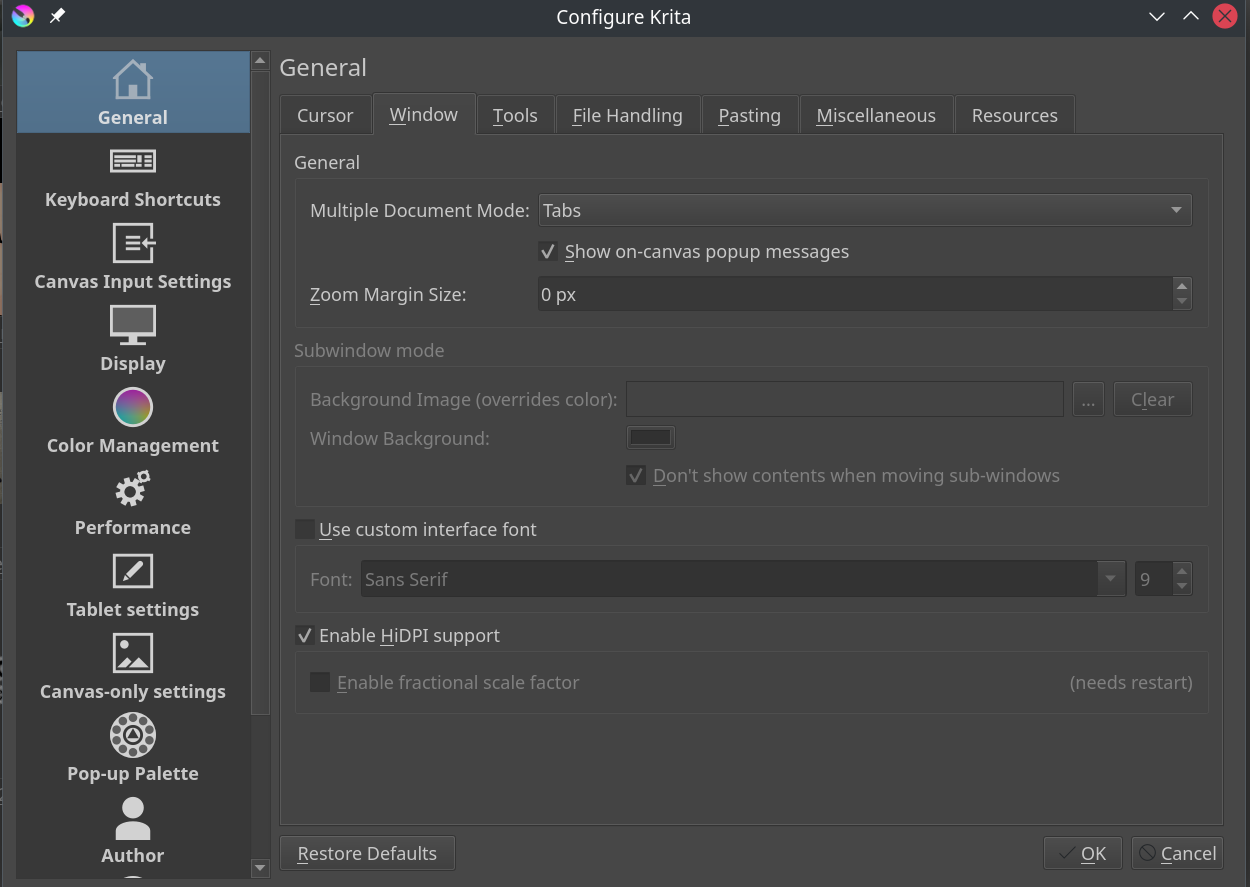Open Keyboard Shortcuts settings icon
This screenshot has height=887, width=1250.
[x=132, y=162]
